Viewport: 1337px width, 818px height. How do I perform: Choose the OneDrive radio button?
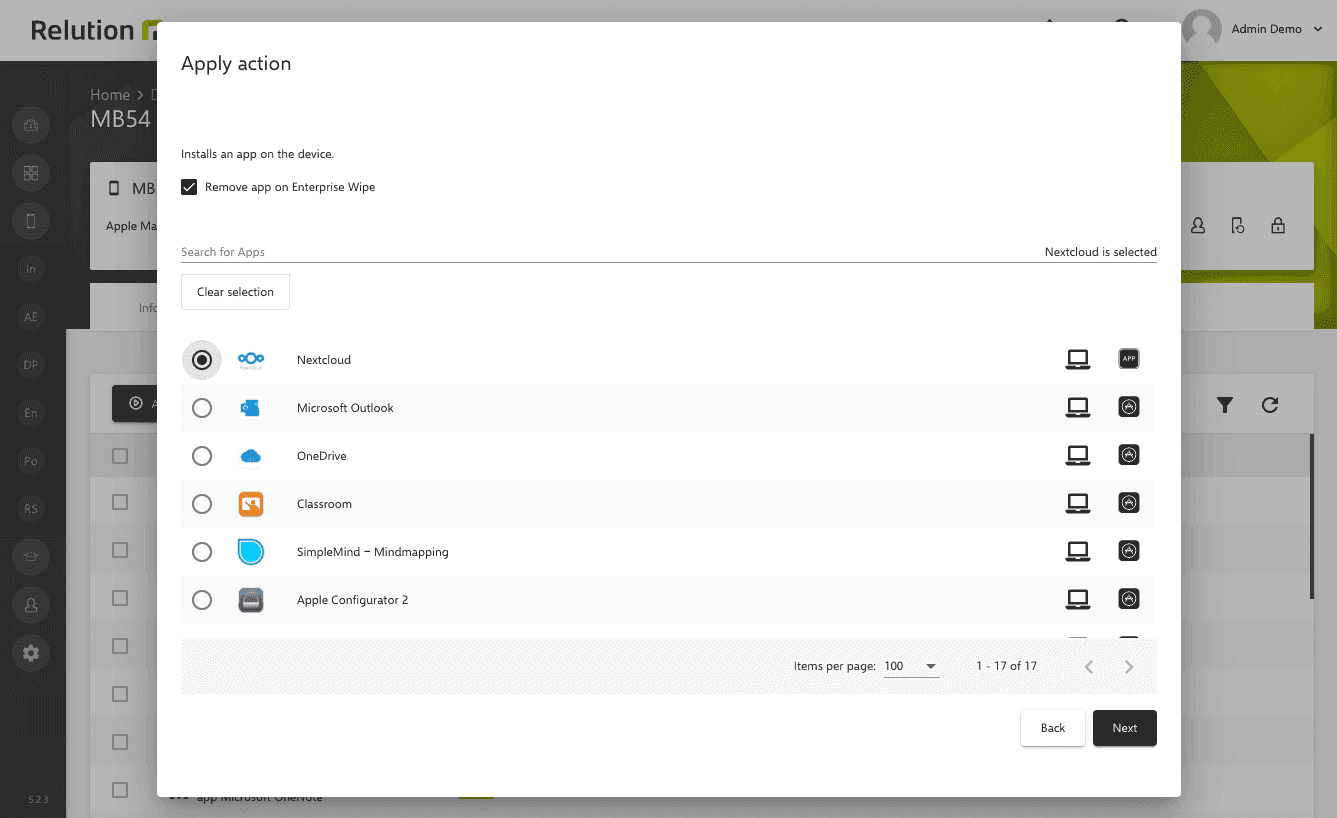[x=202, y=456]
